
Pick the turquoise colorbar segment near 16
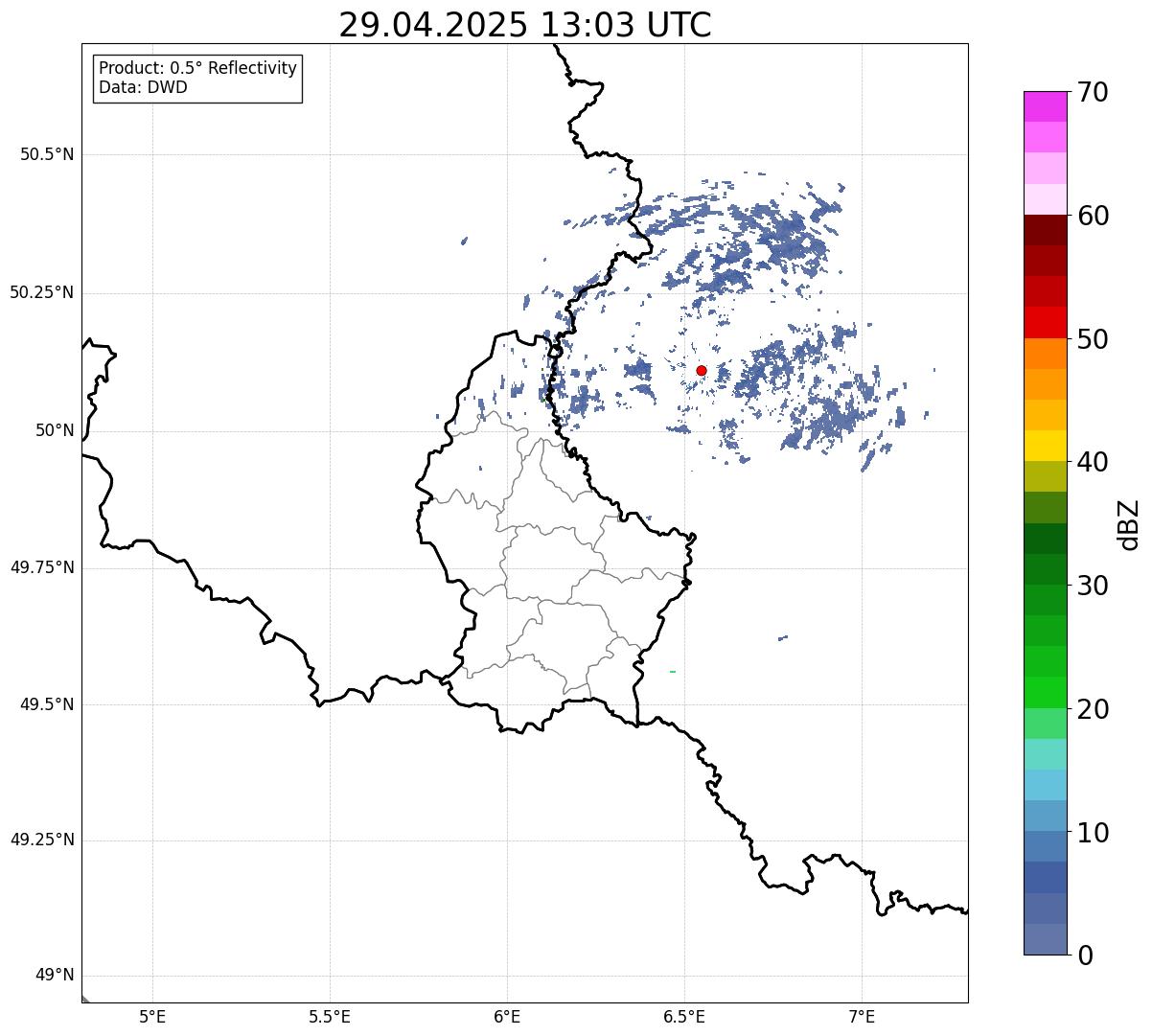tap(1045, 754)
